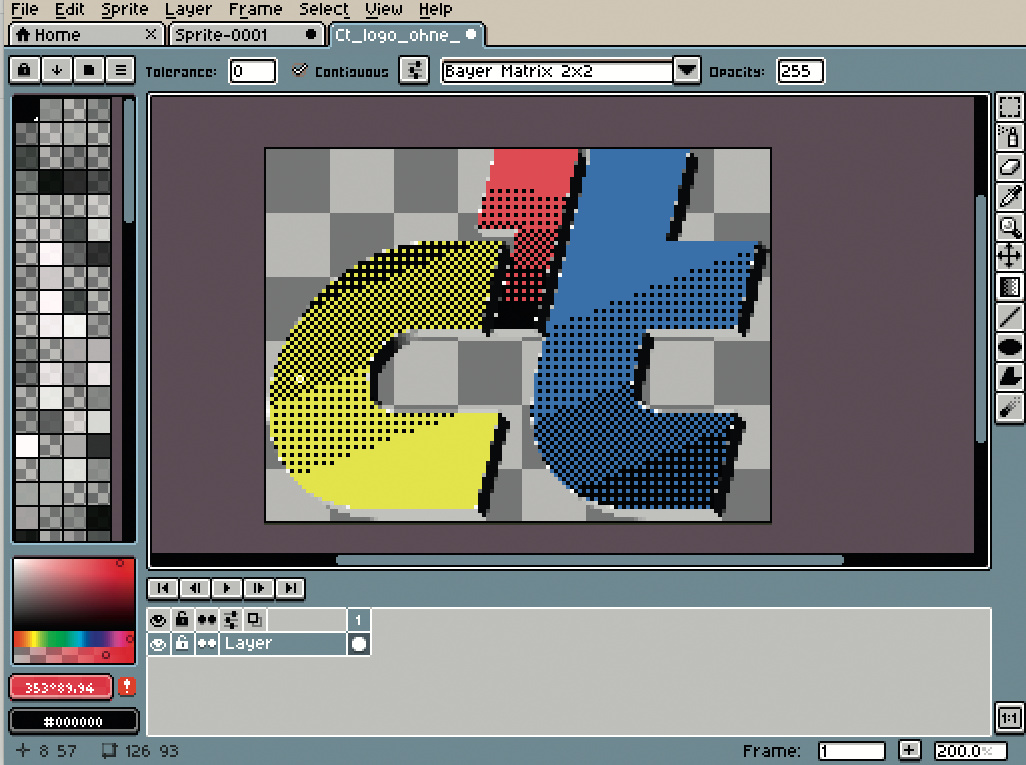Screen dimensions: 1026x765
Task: Click the rainbow hue slider bar
Action: [x=73, y=639]
